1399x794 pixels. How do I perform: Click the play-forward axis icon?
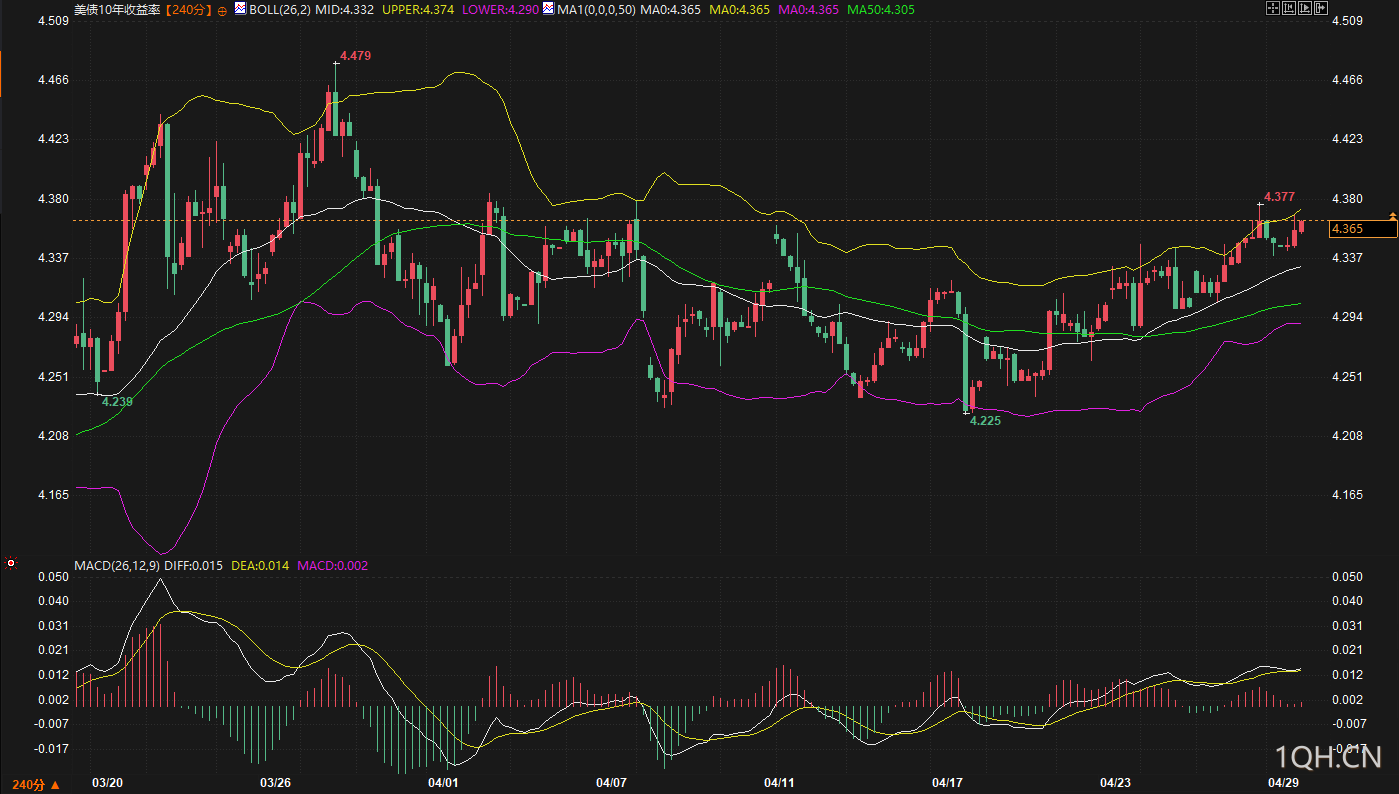point(1305,8)
